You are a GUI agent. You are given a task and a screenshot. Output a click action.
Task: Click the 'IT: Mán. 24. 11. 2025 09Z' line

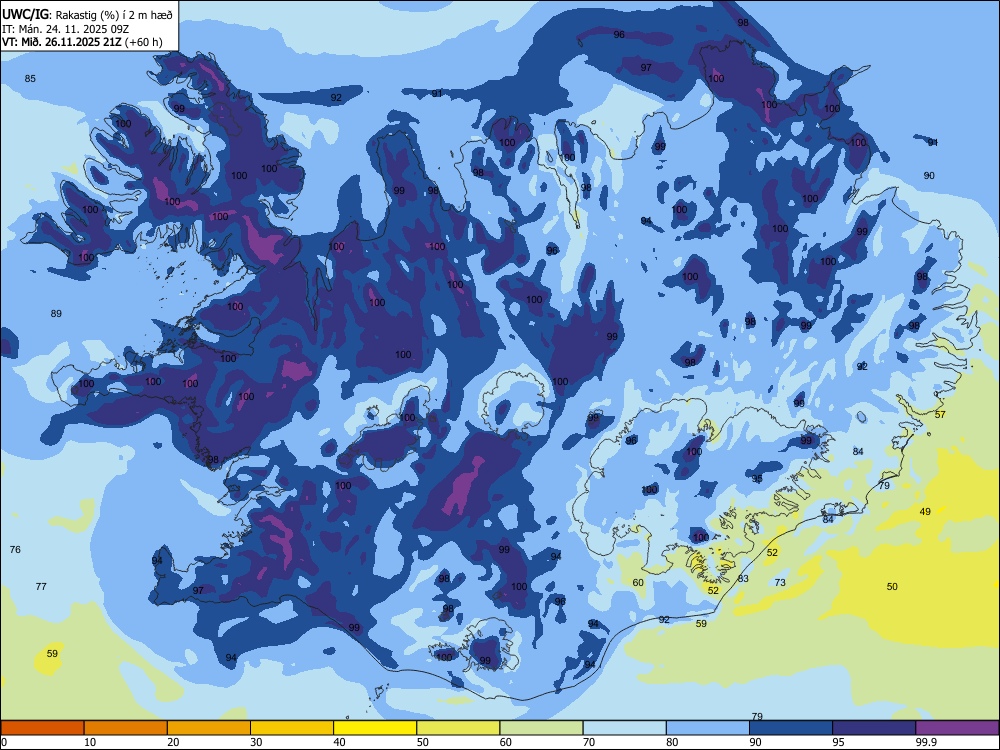(x=66, y=29)
